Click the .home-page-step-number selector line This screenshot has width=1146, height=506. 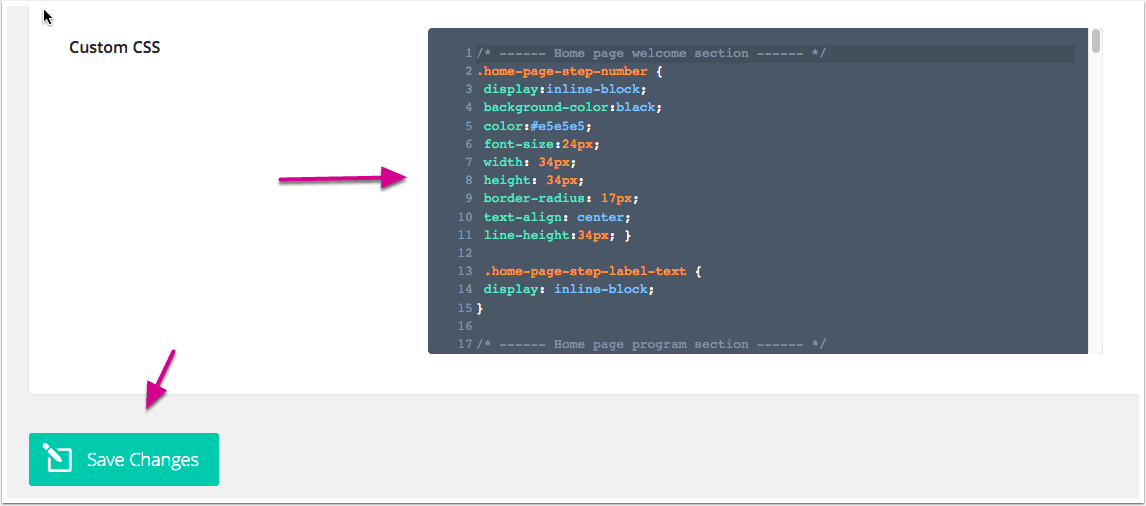(569, 71)
